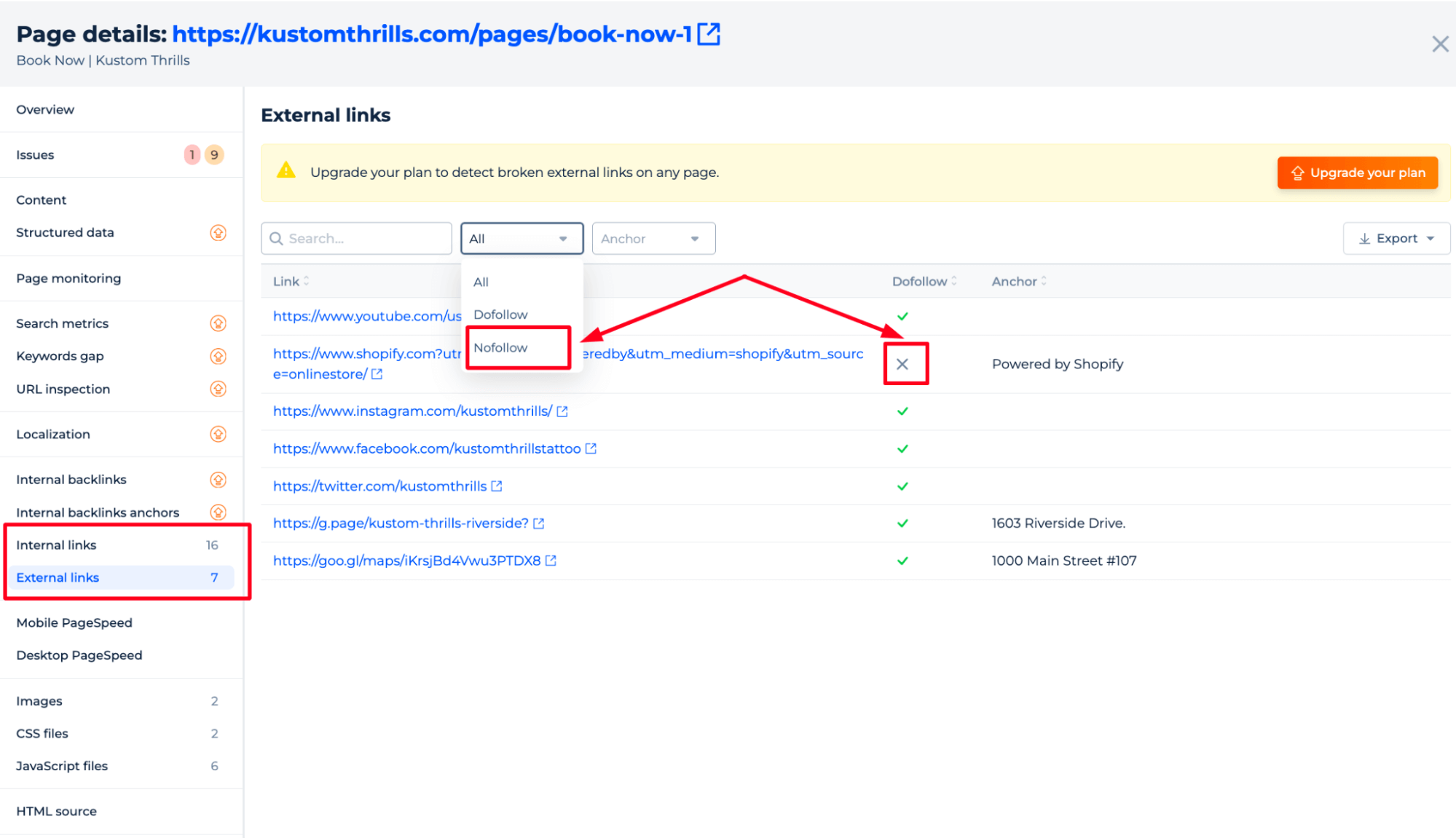Click the magnifier icon in search box

tap(276, 239)
